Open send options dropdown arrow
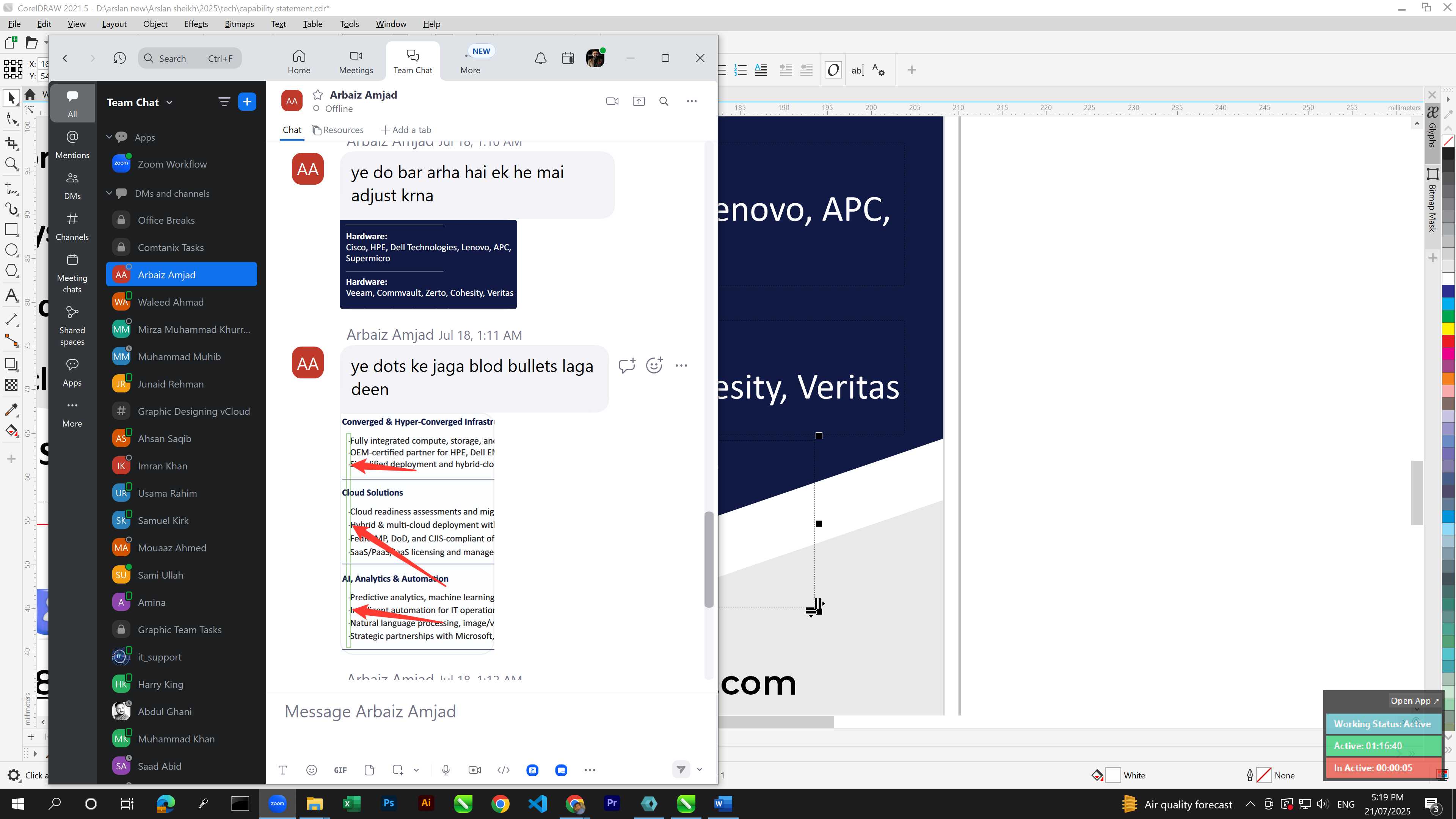1456x819 pixels. pyautogui.click(x=699, y=769)
